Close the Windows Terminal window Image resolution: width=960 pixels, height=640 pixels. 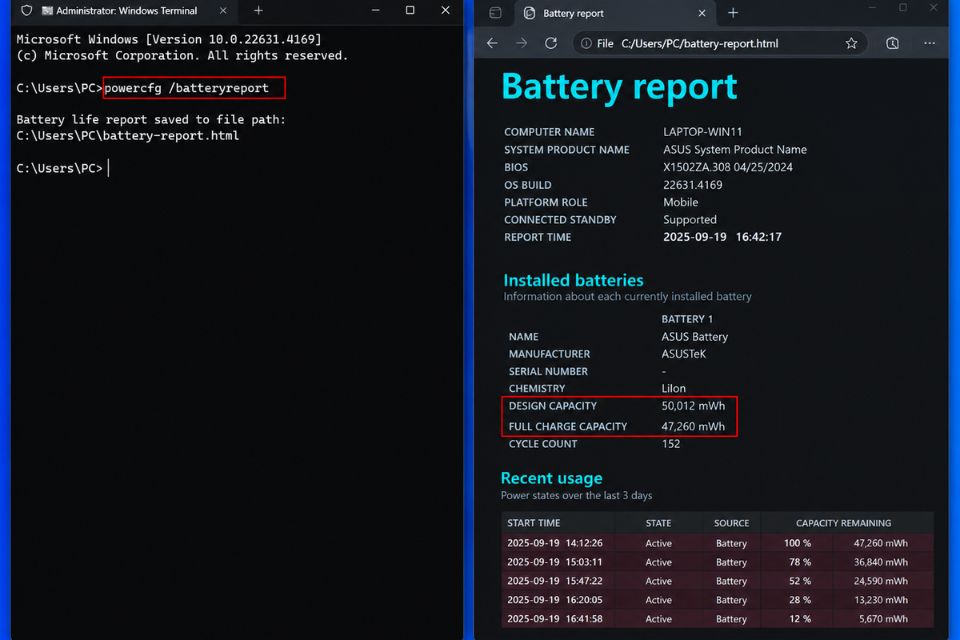pos(445,10)
